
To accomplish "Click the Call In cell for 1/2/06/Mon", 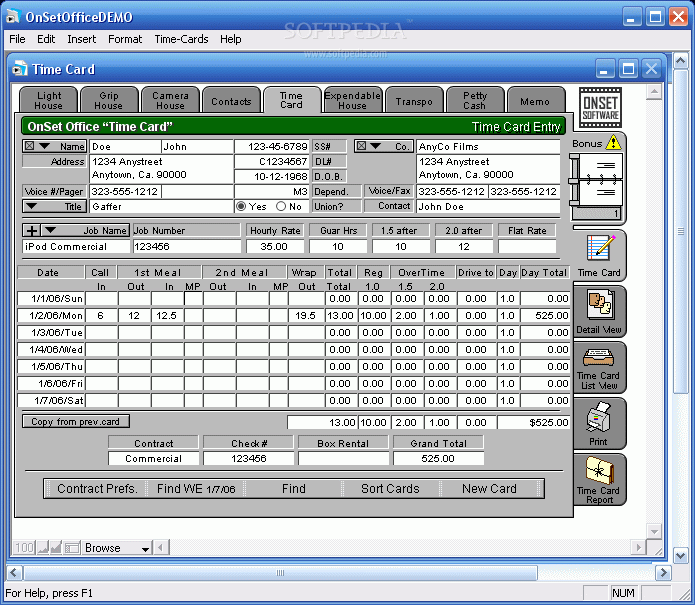I will tap(102, 316).
